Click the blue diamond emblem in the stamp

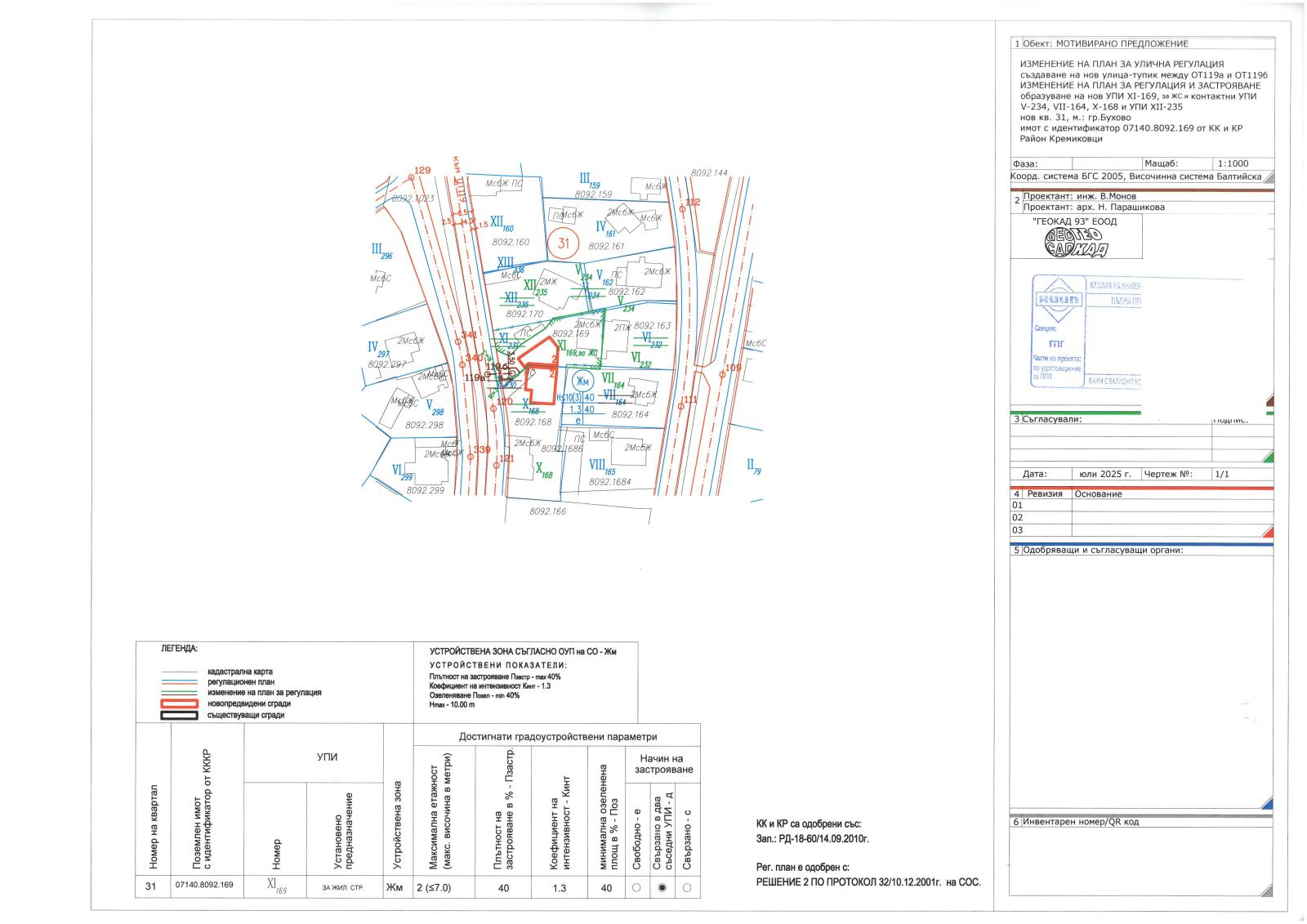1059,299
